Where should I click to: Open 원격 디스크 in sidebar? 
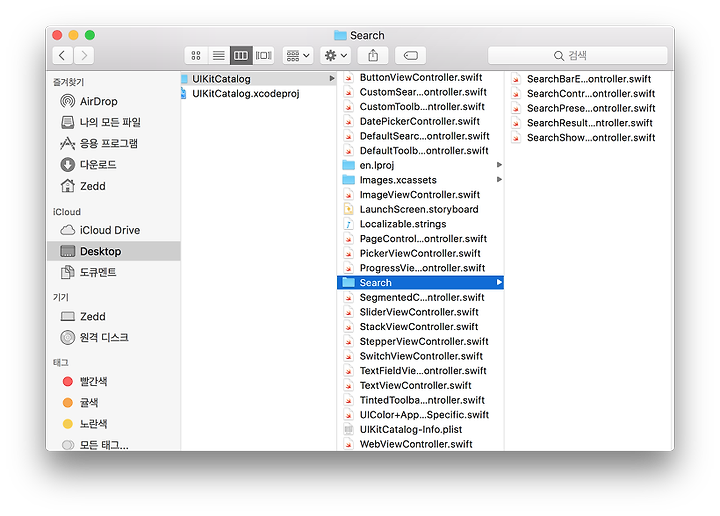click(x=113, y=337)
